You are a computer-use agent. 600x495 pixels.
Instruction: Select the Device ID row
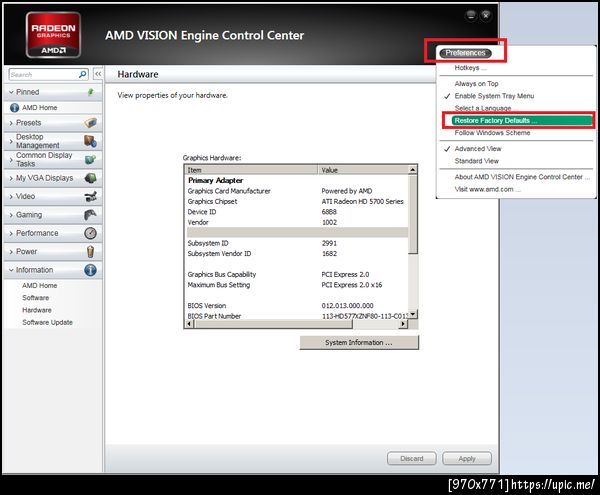point(297,212)
